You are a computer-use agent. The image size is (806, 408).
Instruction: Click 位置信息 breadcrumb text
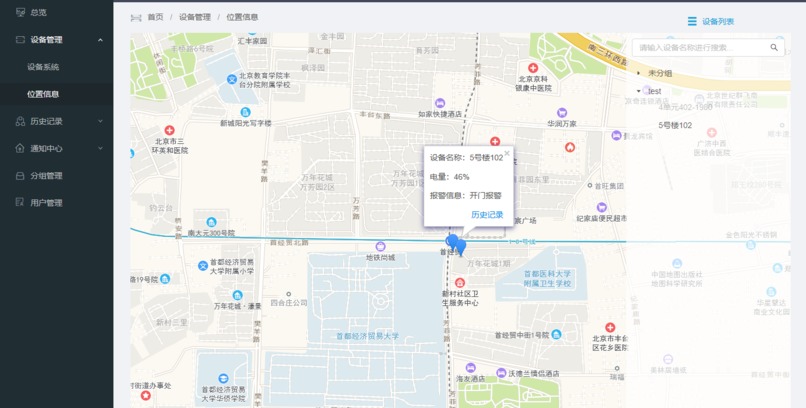[x=242, y=17]
